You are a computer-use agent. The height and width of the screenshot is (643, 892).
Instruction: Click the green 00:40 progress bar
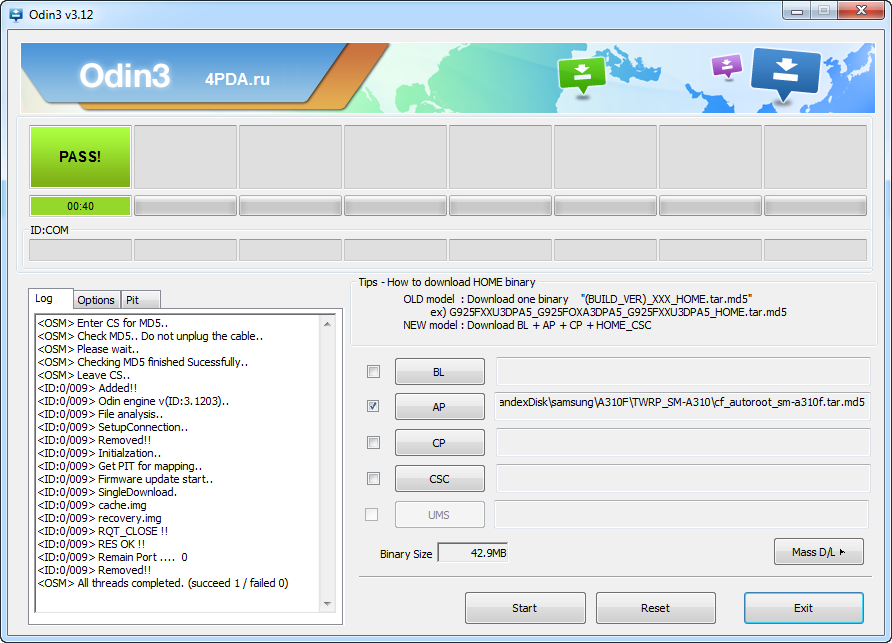80,206
